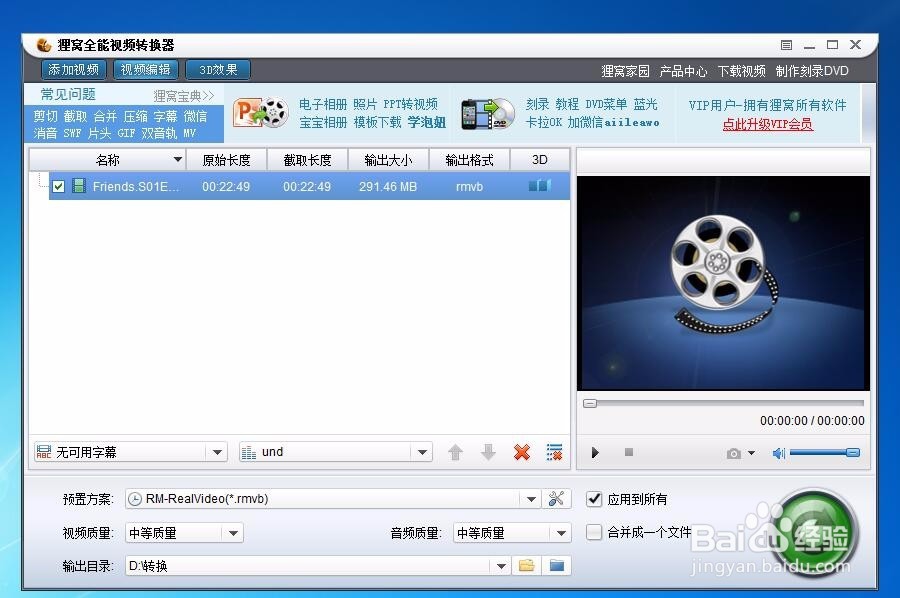Click the 添加视频 button
Screen dimensions: 900x598
pos(73,70)
